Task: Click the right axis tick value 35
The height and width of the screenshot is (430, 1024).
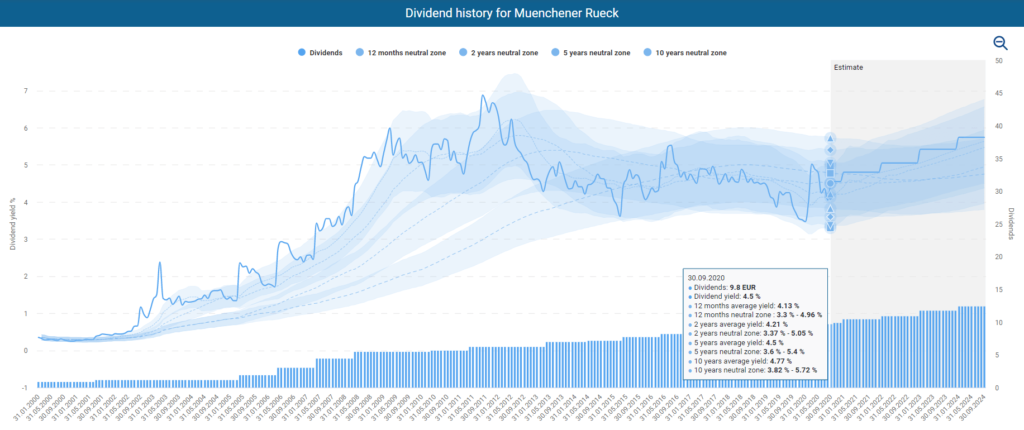Action: coord(999,159)
